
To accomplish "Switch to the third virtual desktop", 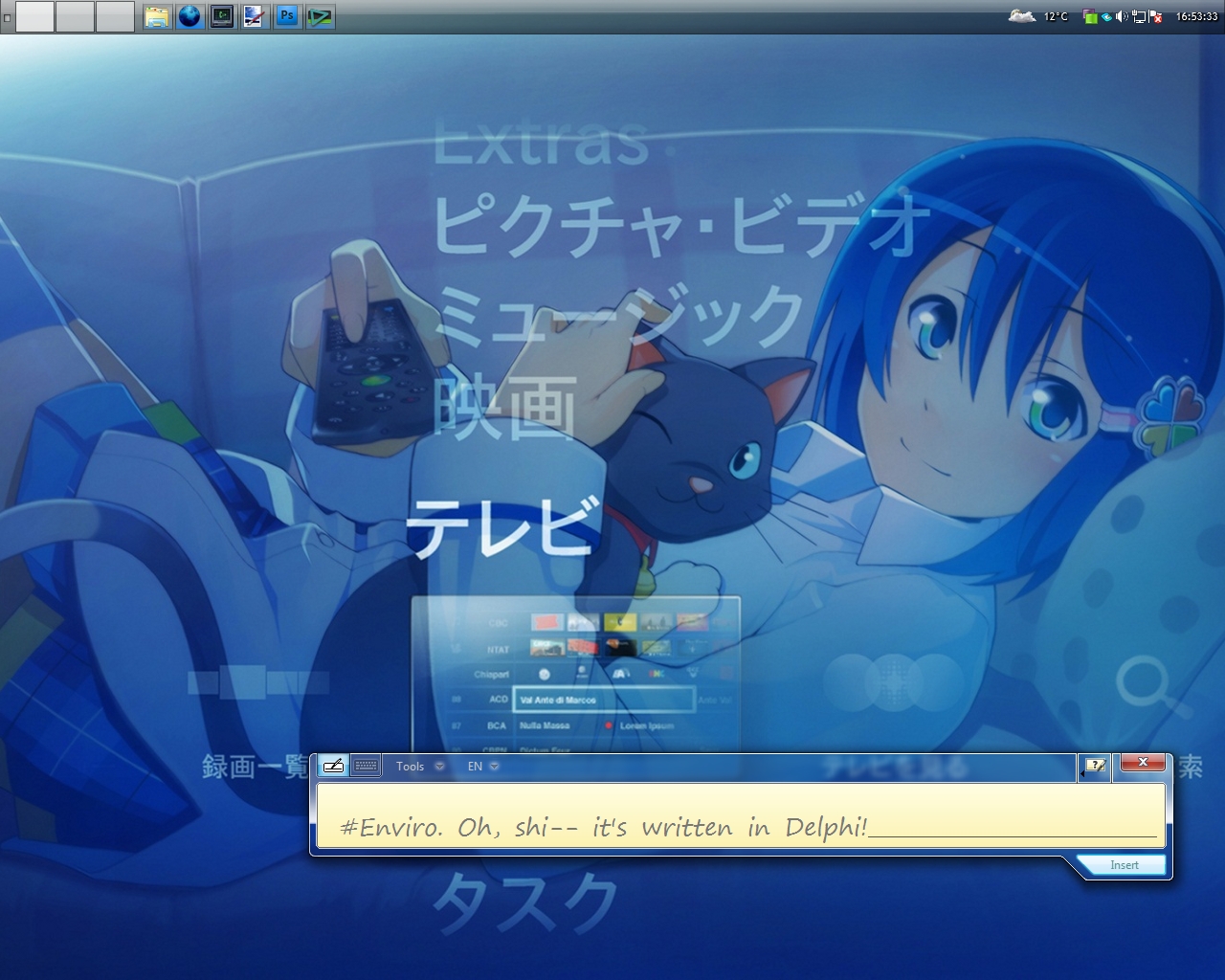I will coord(115,16).
